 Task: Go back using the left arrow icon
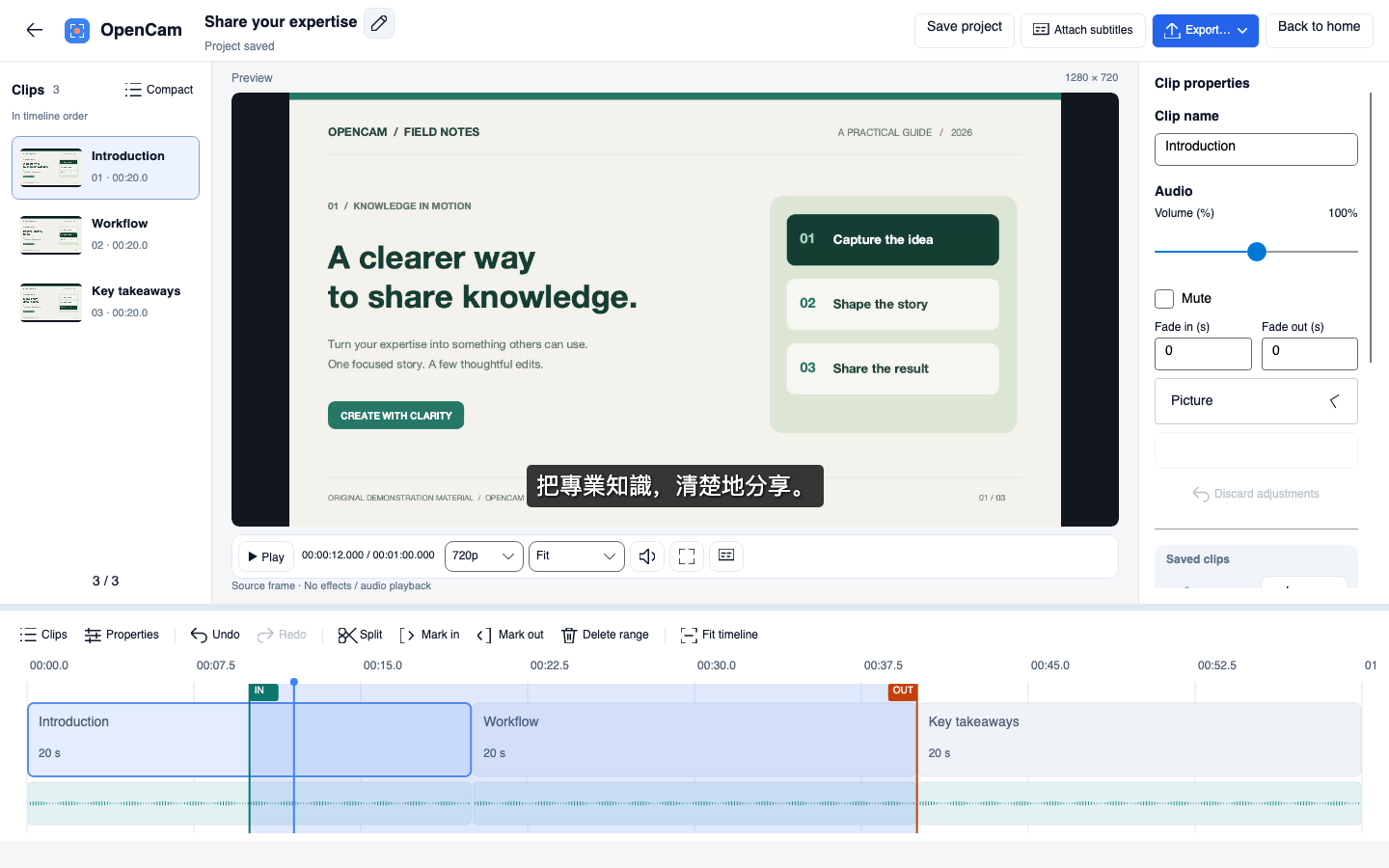pos(35,30)
